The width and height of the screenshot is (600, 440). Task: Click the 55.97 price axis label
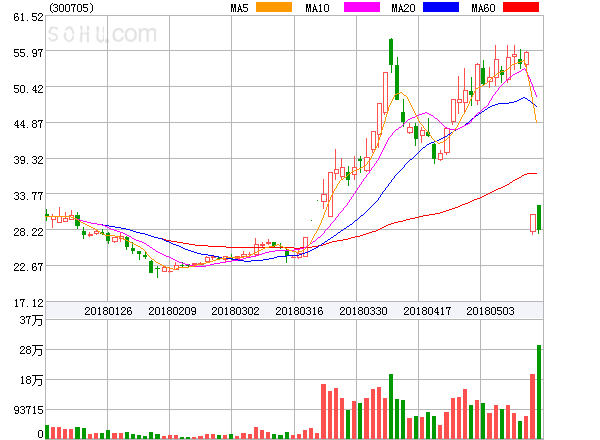pyautogui.click(x=28, y=52)
